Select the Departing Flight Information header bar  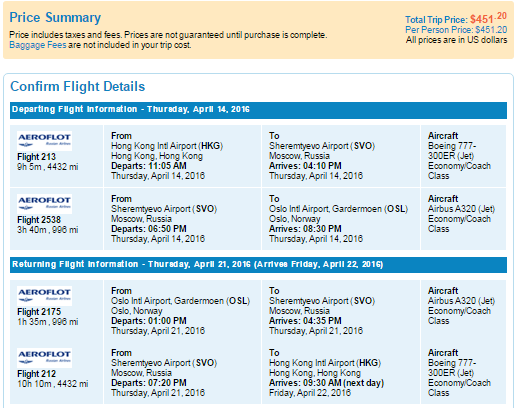[x=258, y=110]
